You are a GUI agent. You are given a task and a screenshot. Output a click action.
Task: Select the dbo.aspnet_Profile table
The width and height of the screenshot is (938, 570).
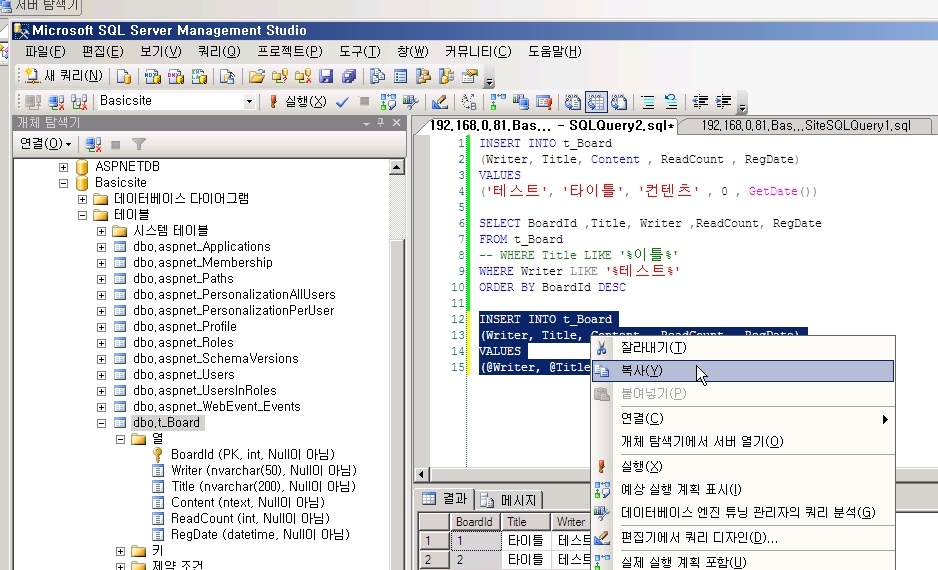pos(185,327)
